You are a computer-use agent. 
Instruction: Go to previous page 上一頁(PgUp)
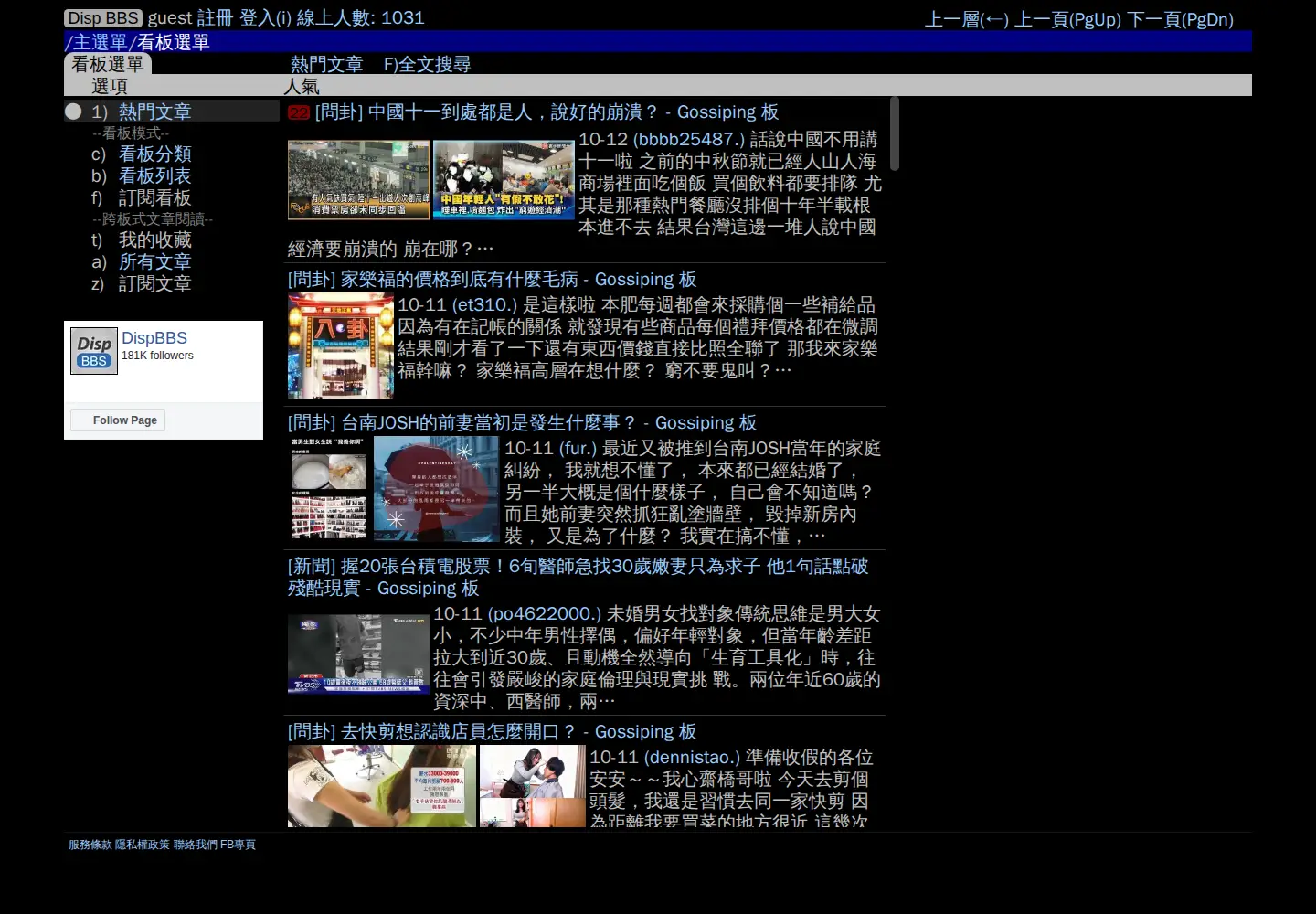[1067, 19]
